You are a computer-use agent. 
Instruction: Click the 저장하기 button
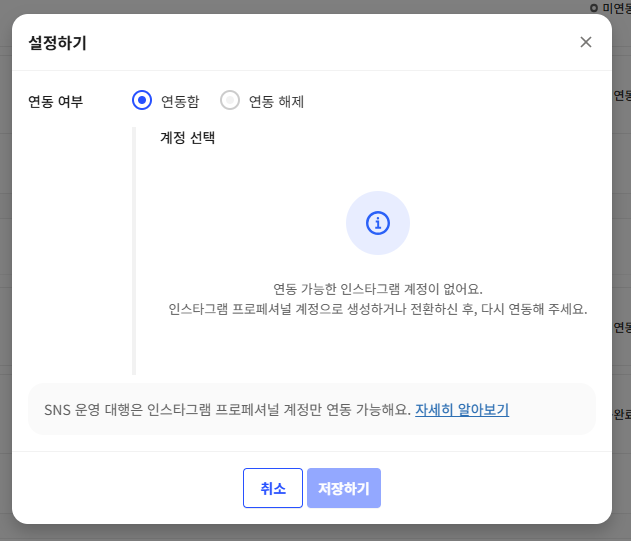tap(344, 488)
